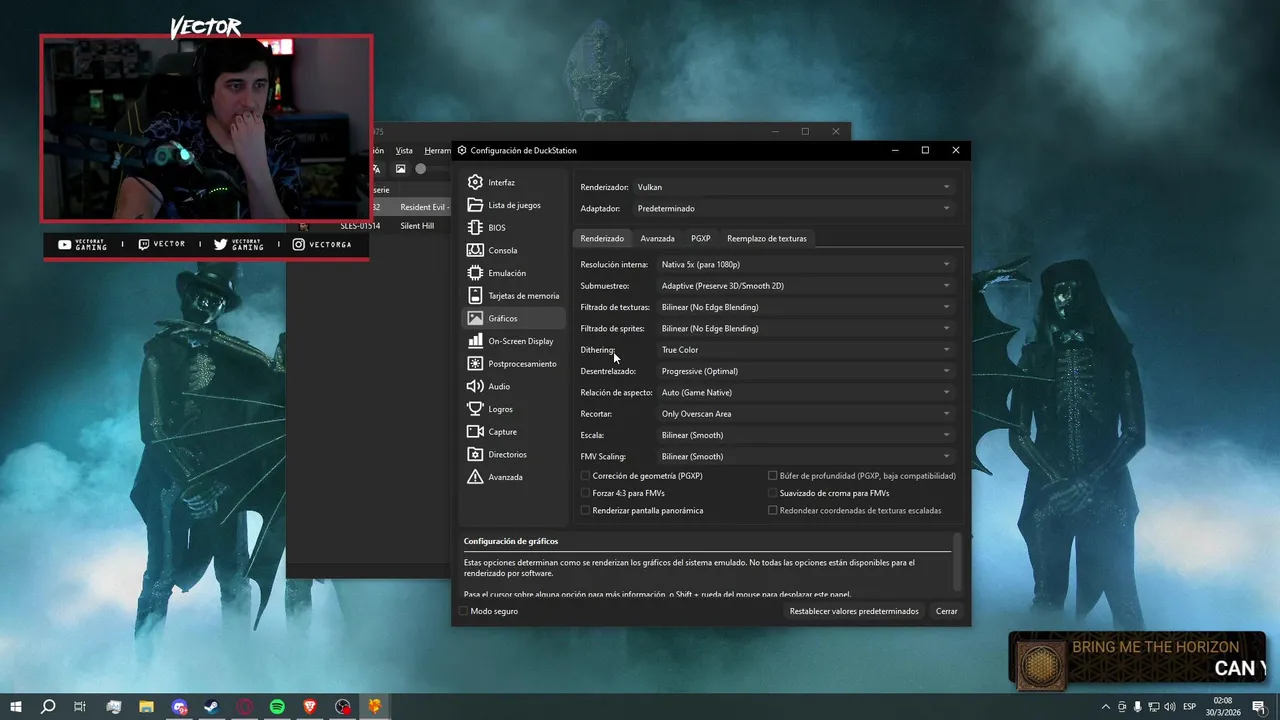Show hidden system tray icons
1280x720 pixels.
(x=1106, y=707)
